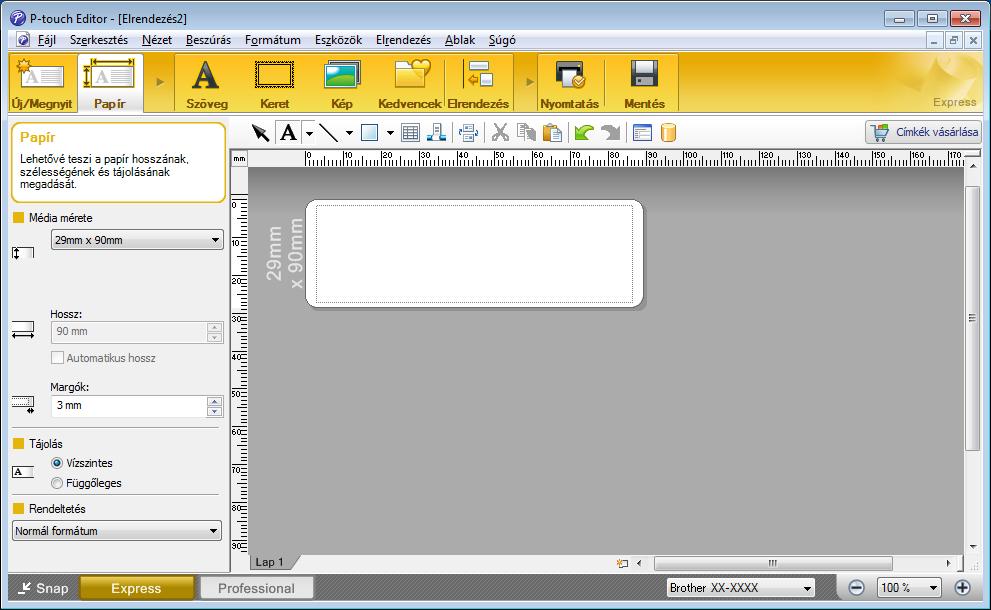Expand the arrow before Nyomtatás
Screen dimensions: 991x610
click(530, 82)
